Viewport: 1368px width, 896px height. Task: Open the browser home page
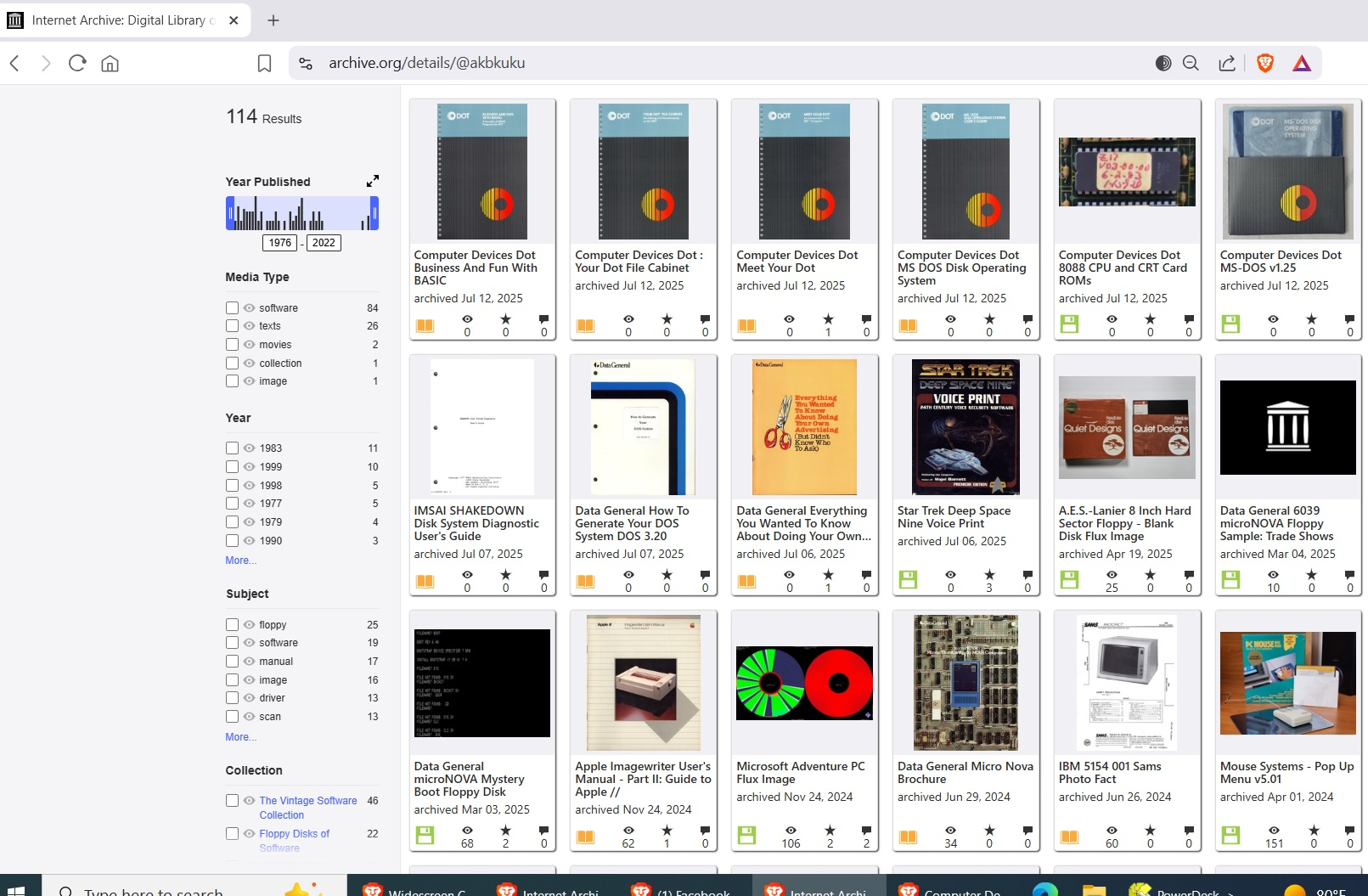[110, 63]
